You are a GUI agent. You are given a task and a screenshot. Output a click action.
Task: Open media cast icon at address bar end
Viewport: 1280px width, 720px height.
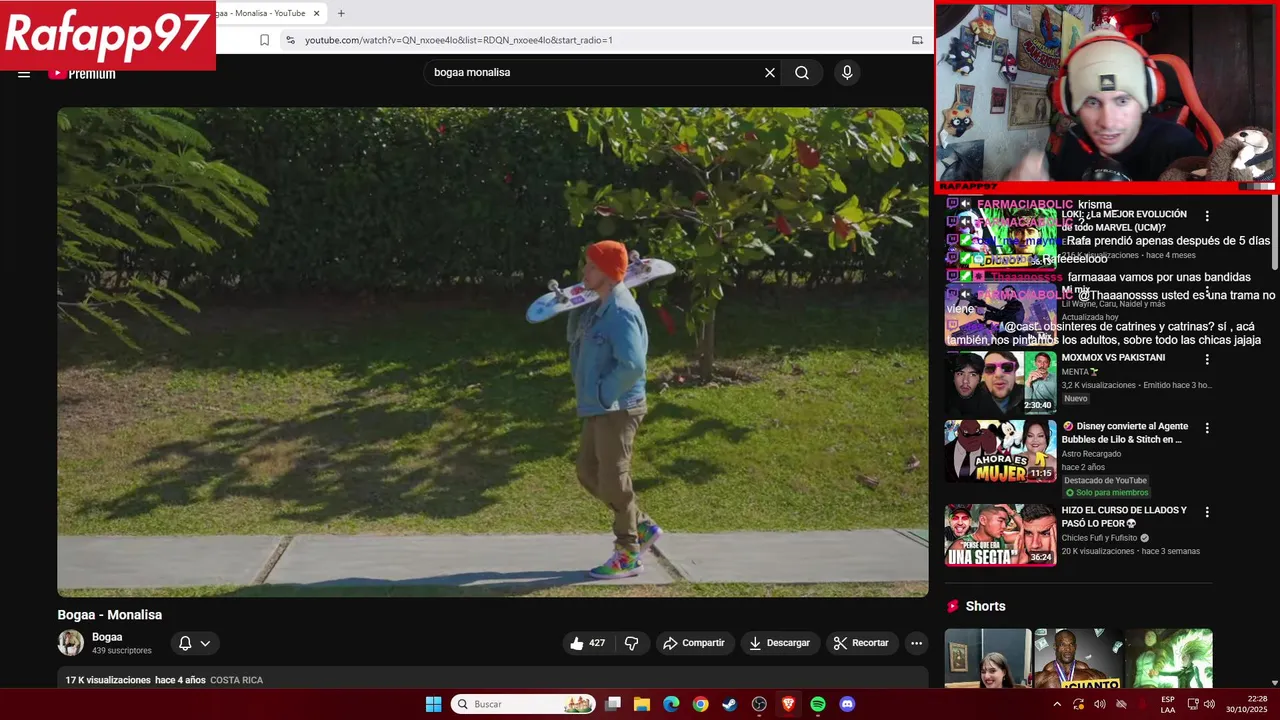pyautogui.click(x=917, y=40)
